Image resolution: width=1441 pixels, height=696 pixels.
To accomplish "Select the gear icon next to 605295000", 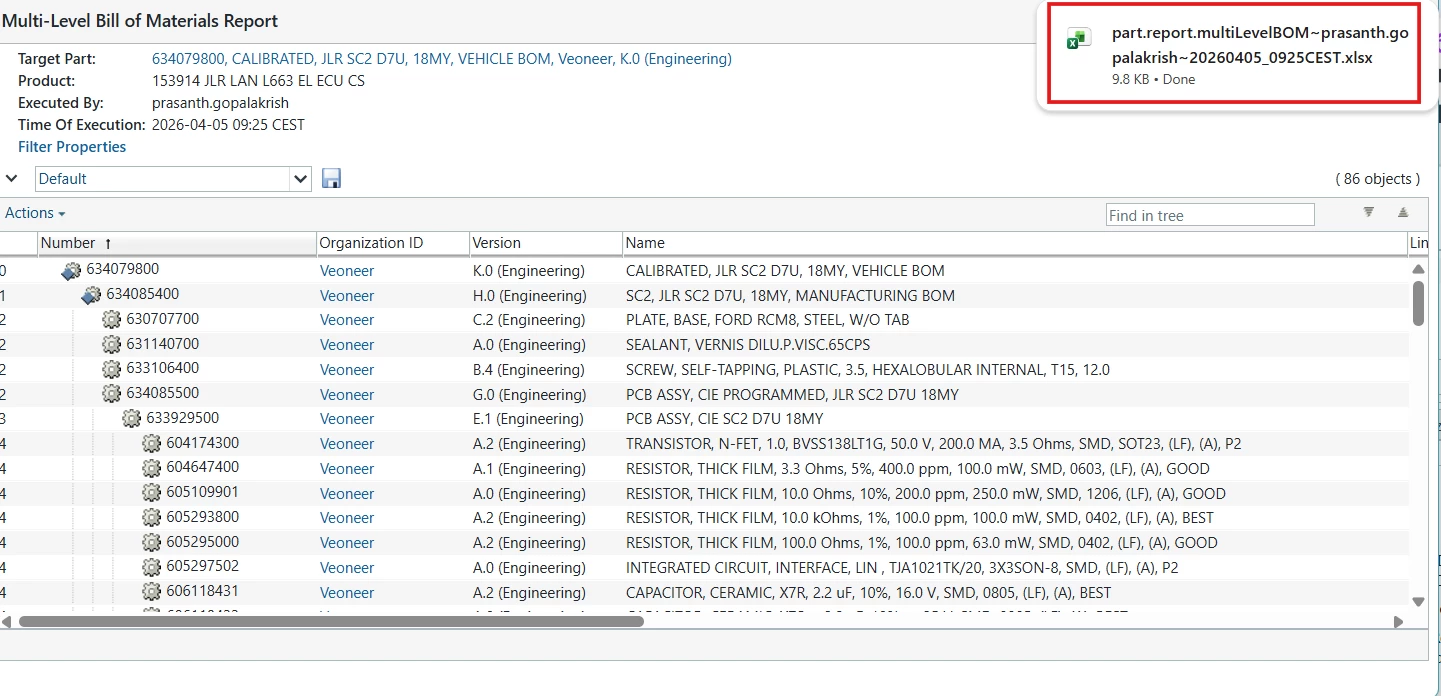I will [151, 542].
